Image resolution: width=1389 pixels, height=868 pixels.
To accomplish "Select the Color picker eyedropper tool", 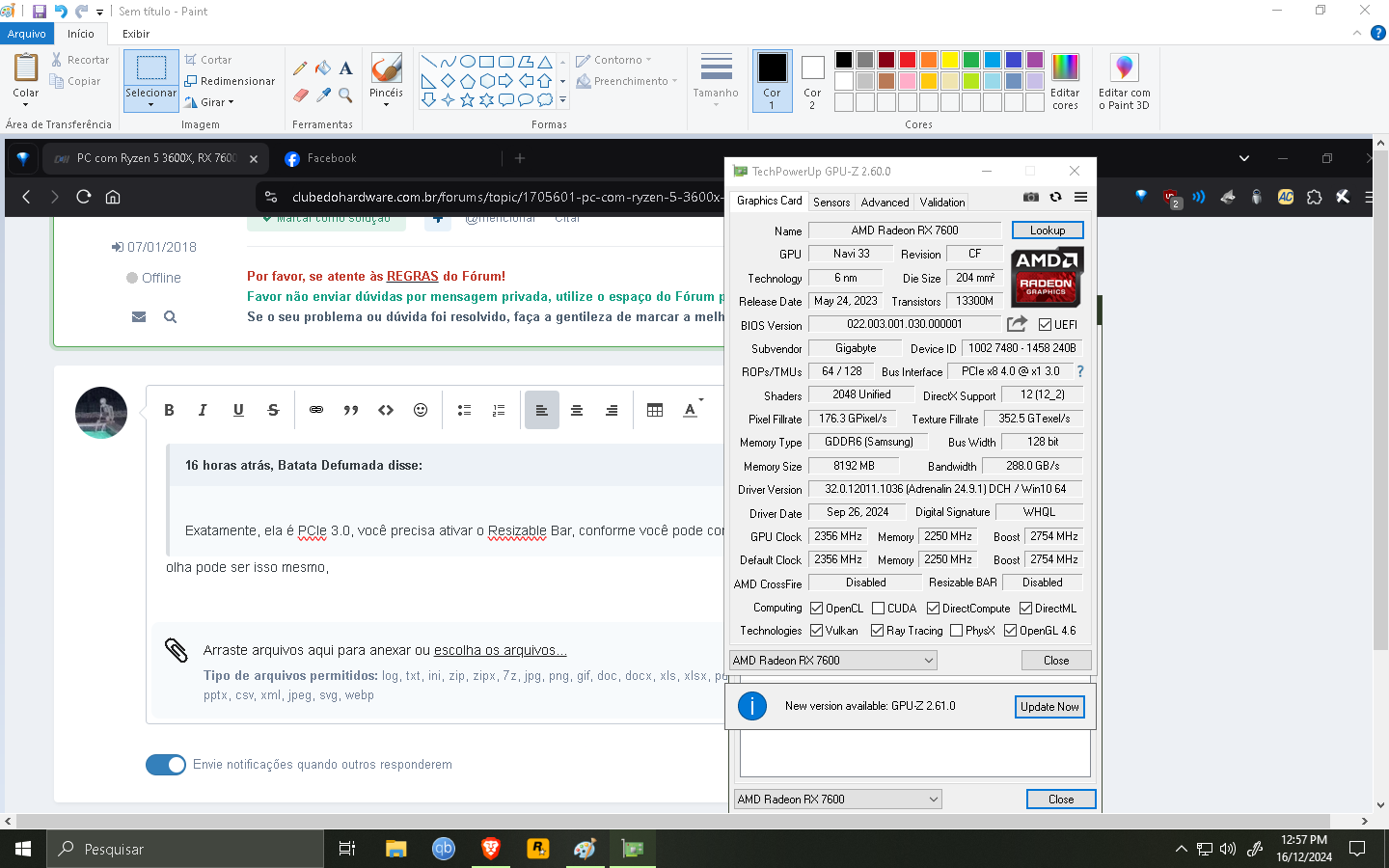I will click(323, 95).
